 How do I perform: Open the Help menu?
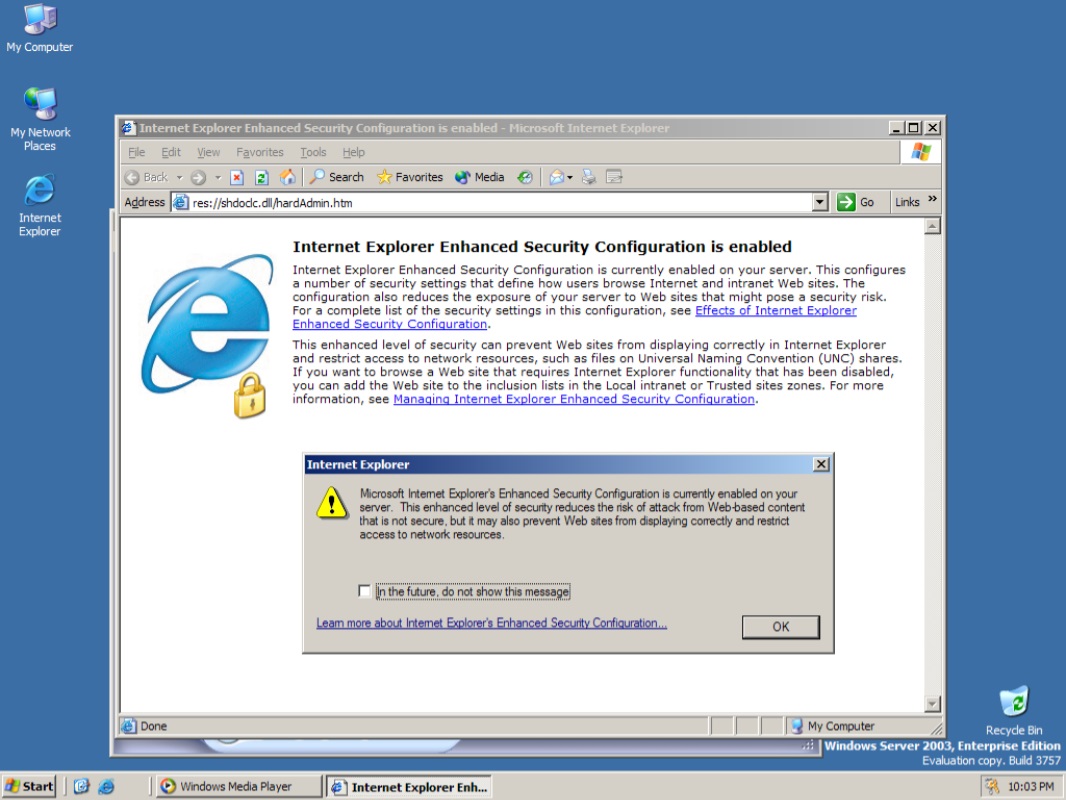pos(354,152)
